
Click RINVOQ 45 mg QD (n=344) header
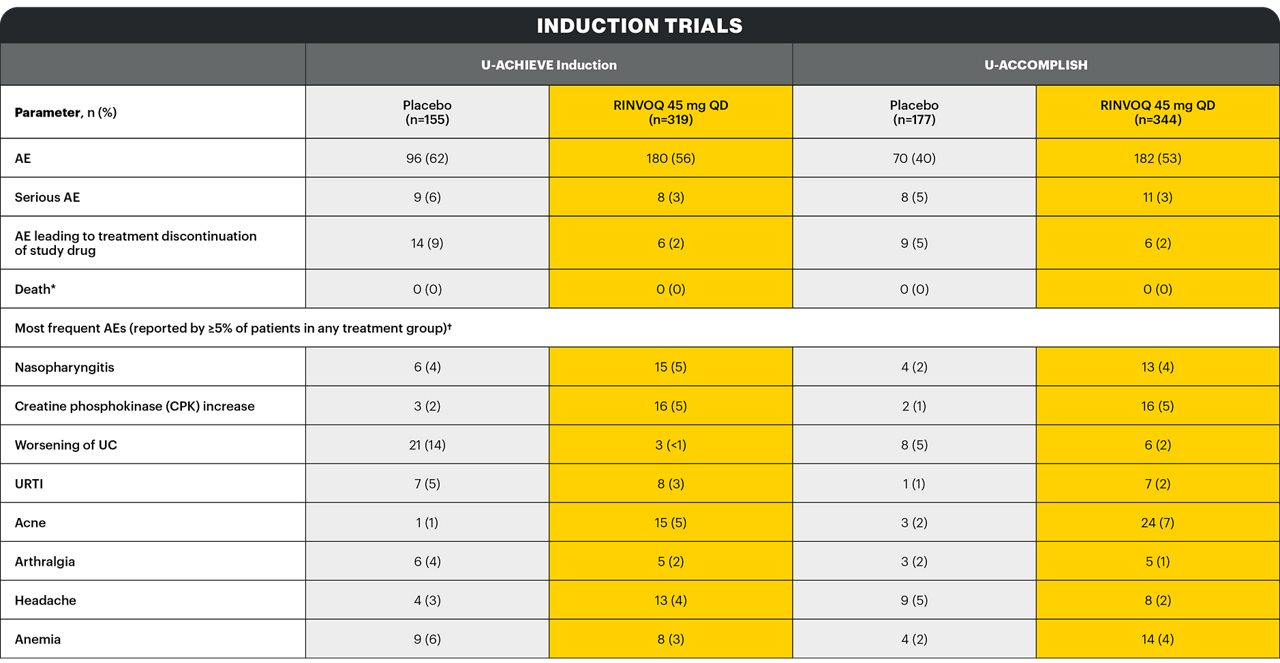click(x=1158, y=112)
